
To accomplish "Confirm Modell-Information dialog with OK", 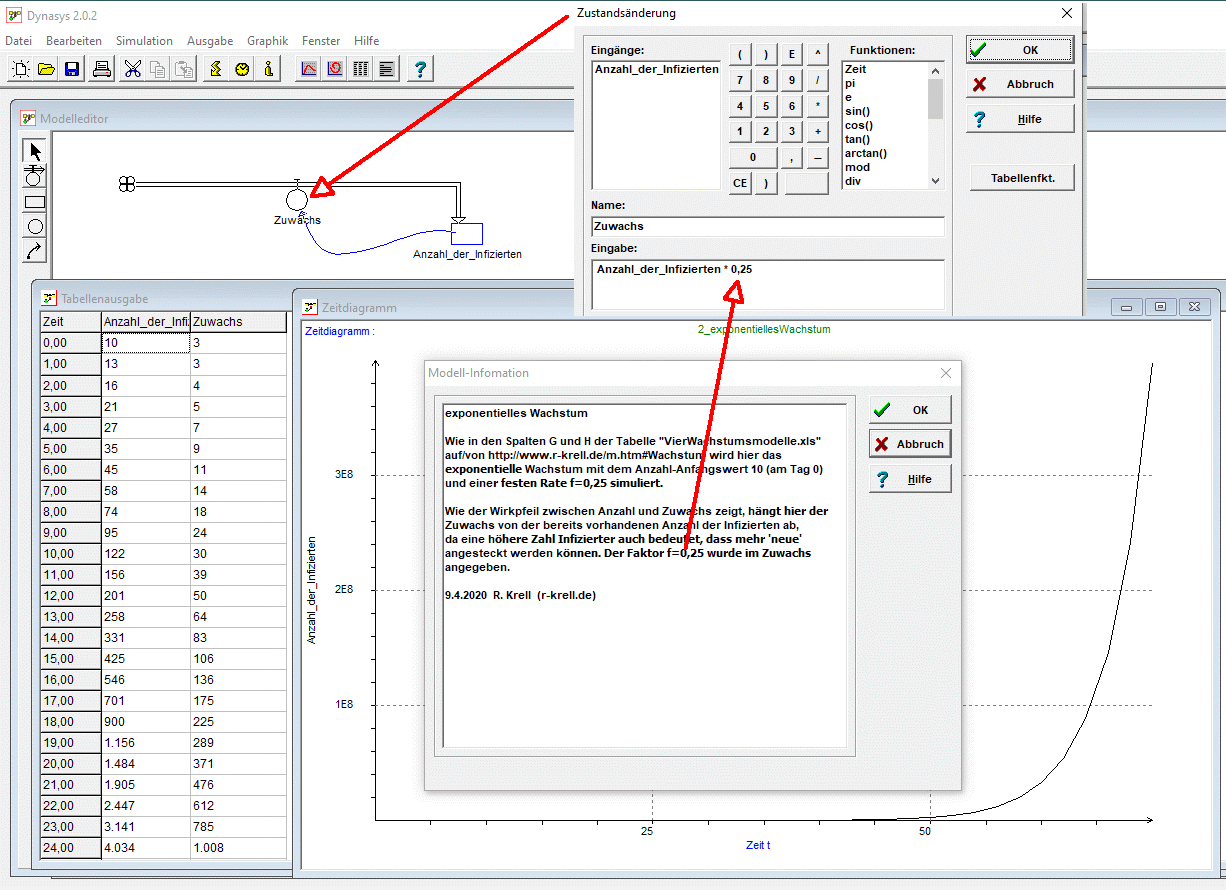I will pos(910,410).
